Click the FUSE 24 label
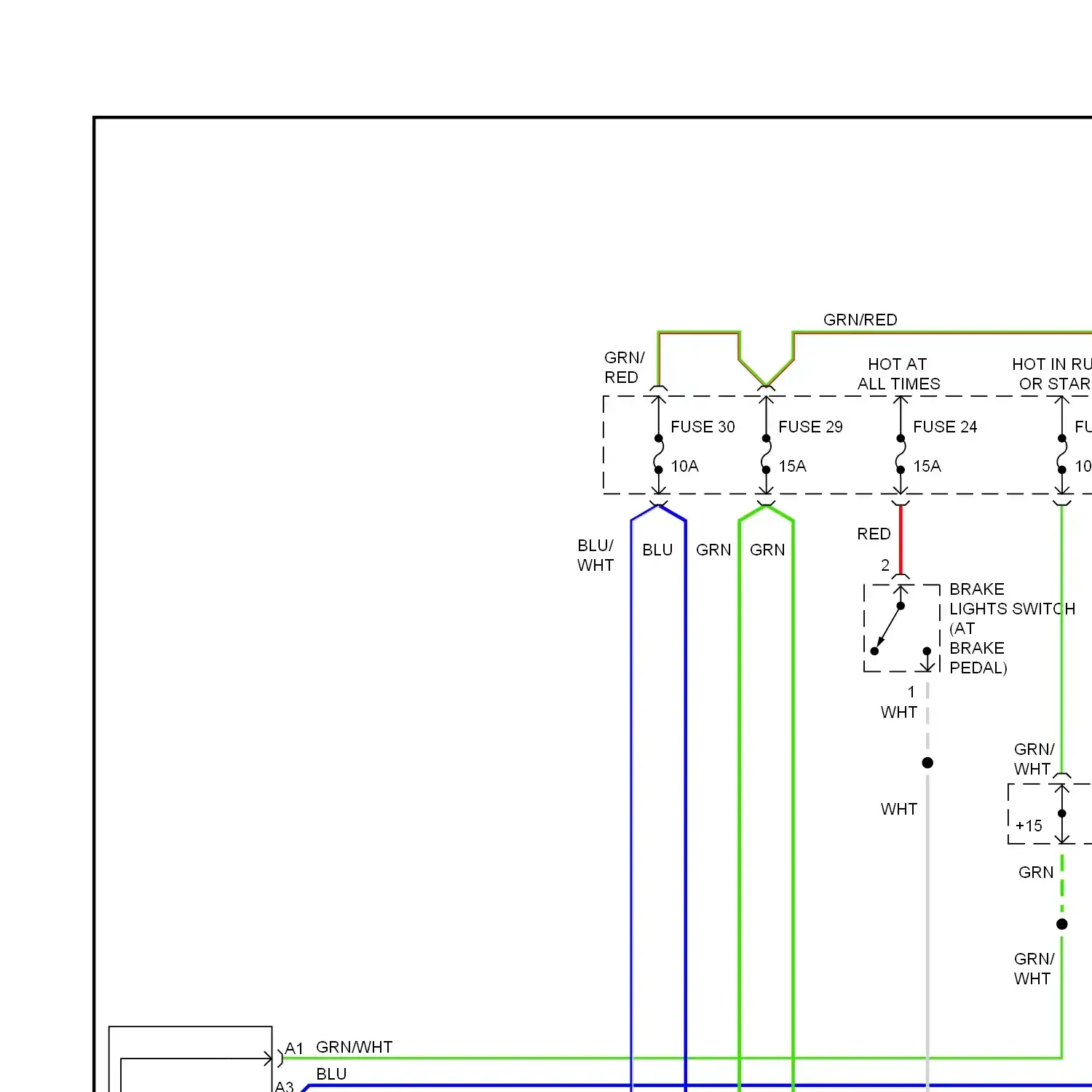 coord(945,427)
